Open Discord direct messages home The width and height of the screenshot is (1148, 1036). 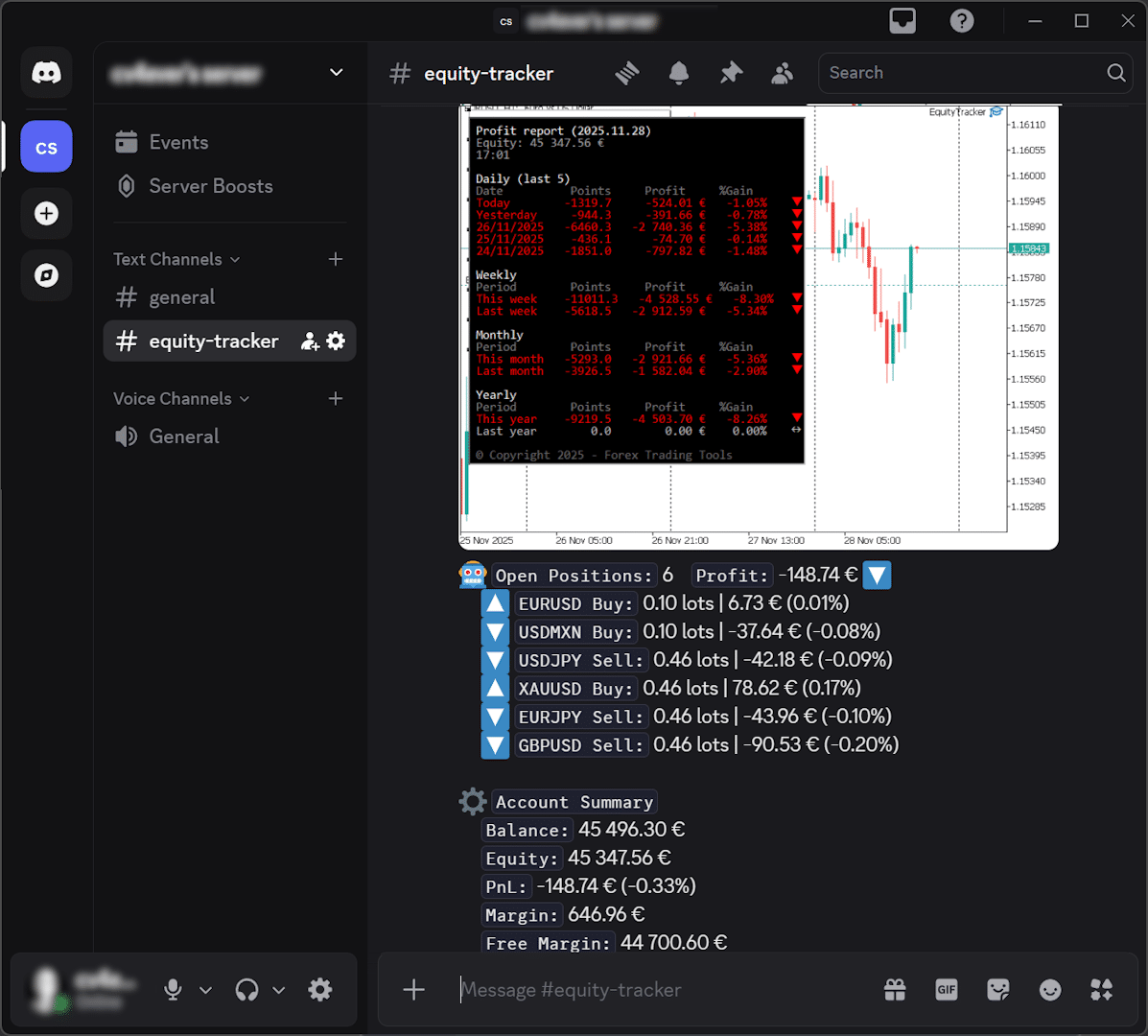click(46, 73)
